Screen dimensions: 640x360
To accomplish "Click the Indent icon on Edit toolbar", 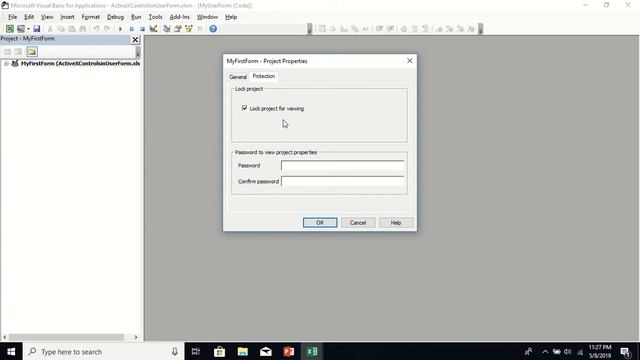I will 380,29.
